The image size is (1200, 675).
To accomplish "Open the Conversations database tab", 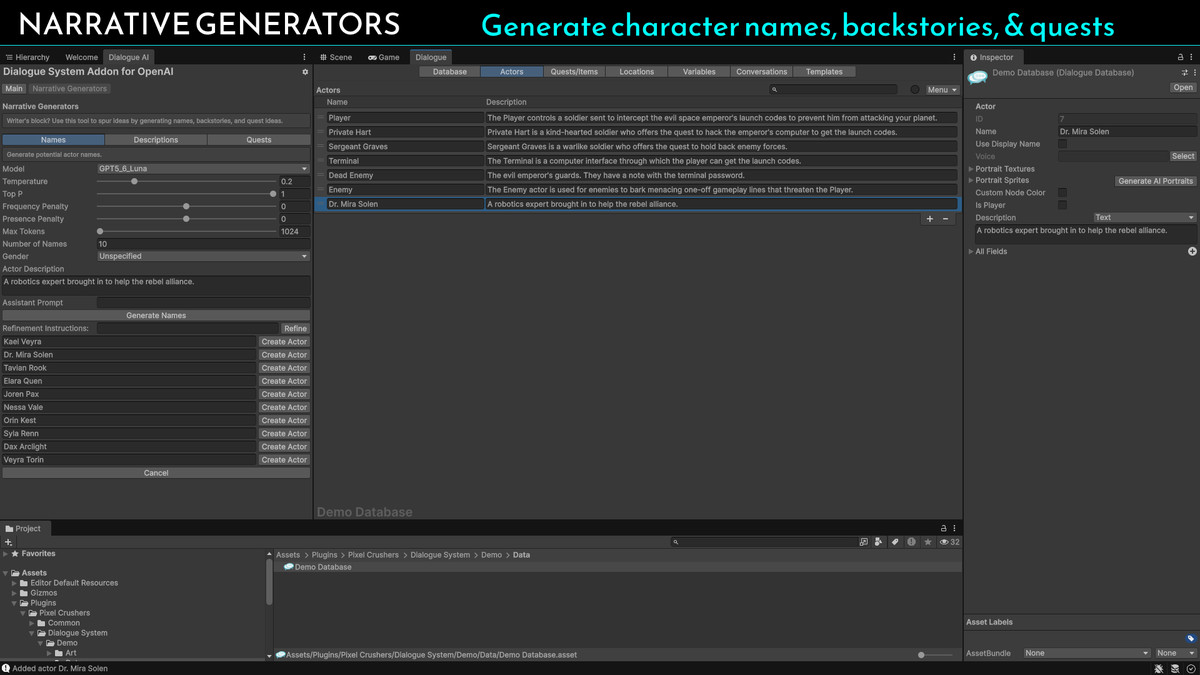I will pos(762,72).
